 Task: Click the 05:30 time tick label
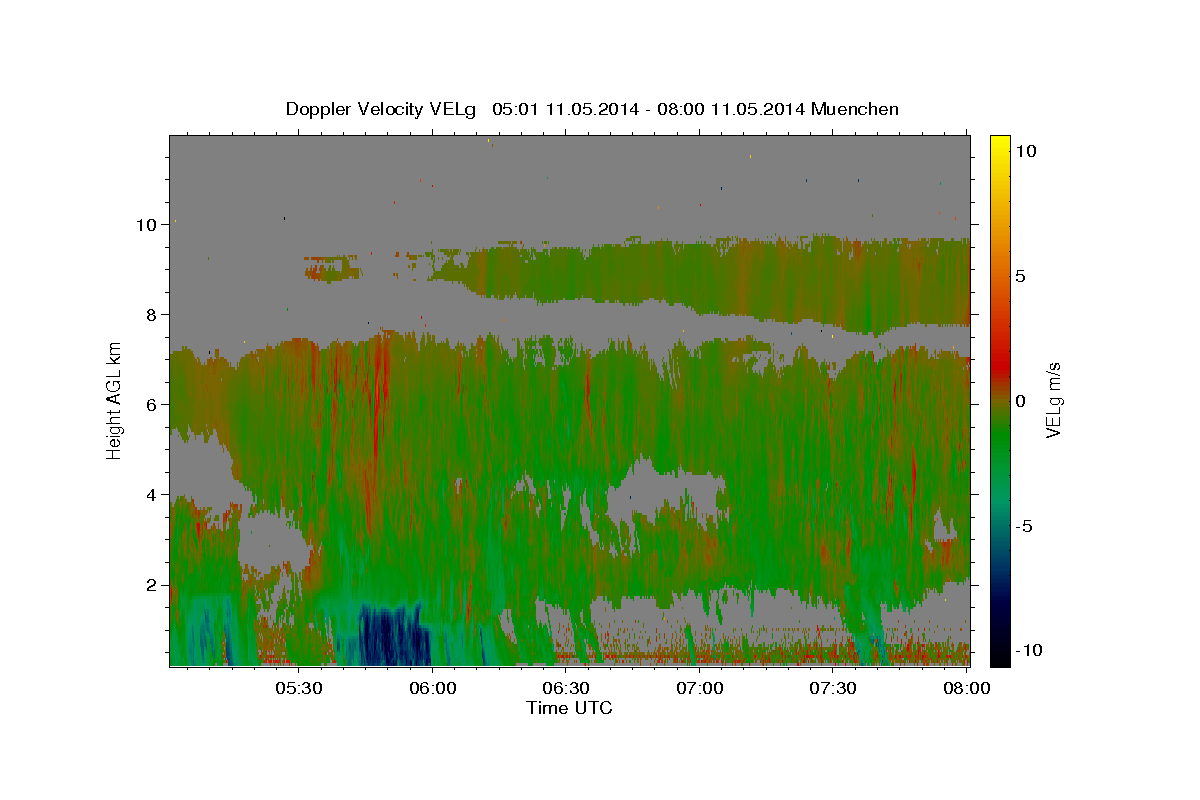click(299, 688)
